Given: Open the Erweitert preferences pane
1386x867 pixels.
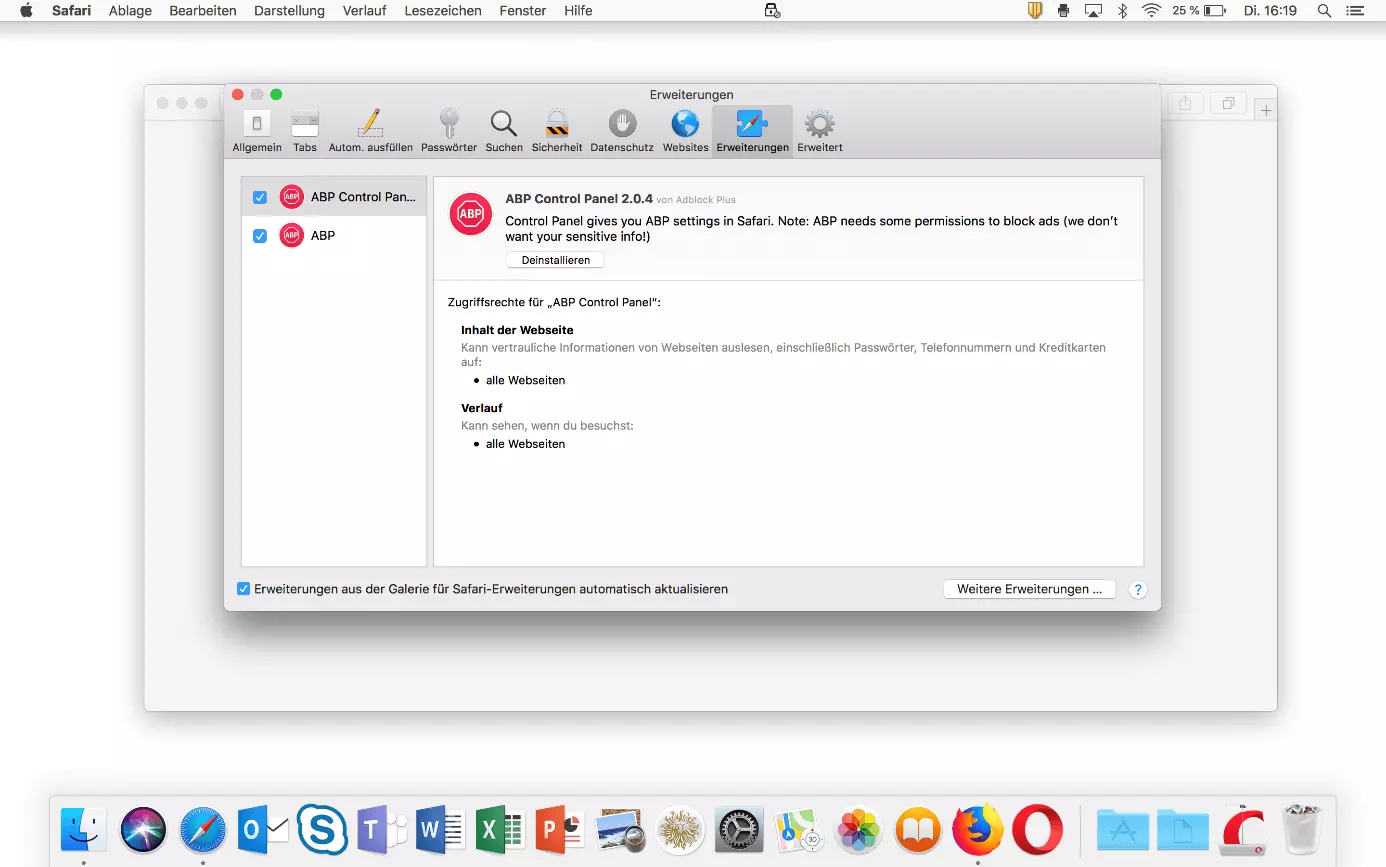Looking at the screenshot, I should 820,131.
